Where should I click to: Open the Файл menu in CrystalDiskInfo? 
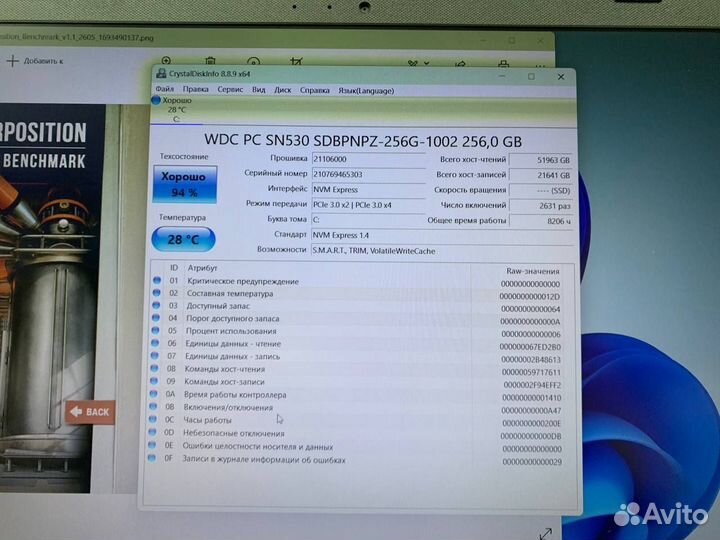pyautogui.click(x=164, y=89)
